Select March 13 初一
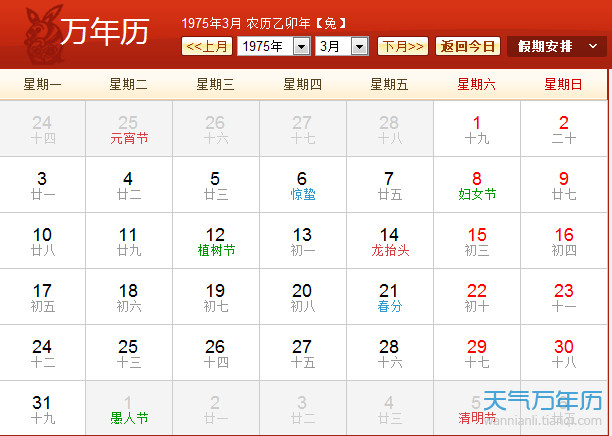Image resolution: width=612 pixels, height=436 pixels. pyautogui.click(x=302, y=241)
